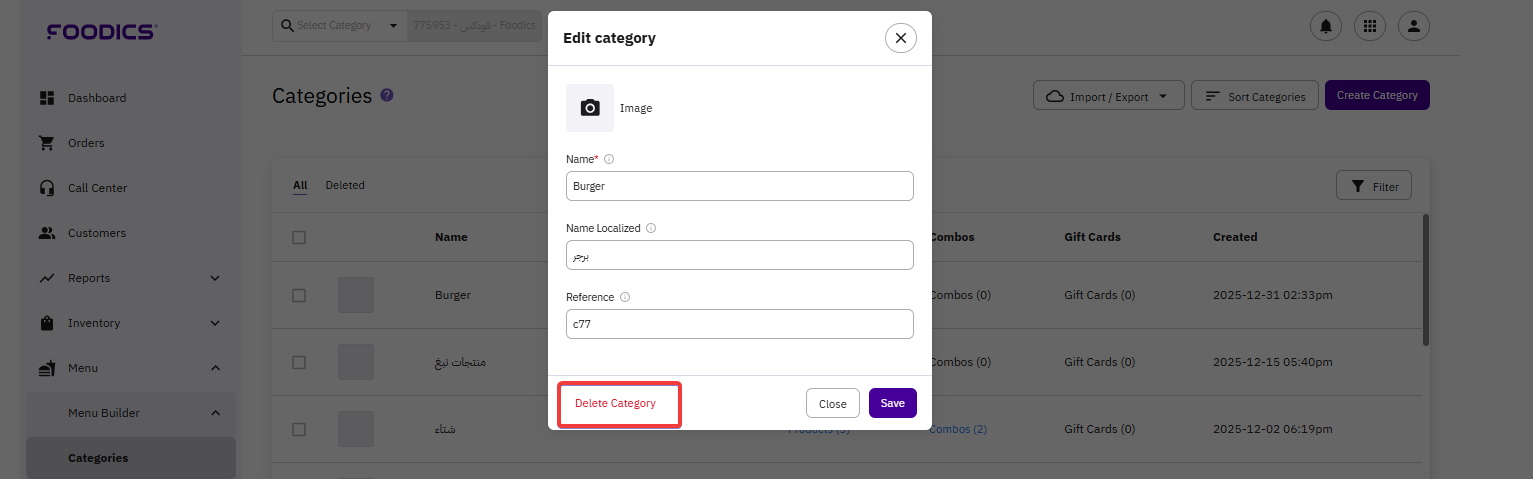Switch to the Deleted tab
This screenshot has width=1533, height=479.
point(345,185)
